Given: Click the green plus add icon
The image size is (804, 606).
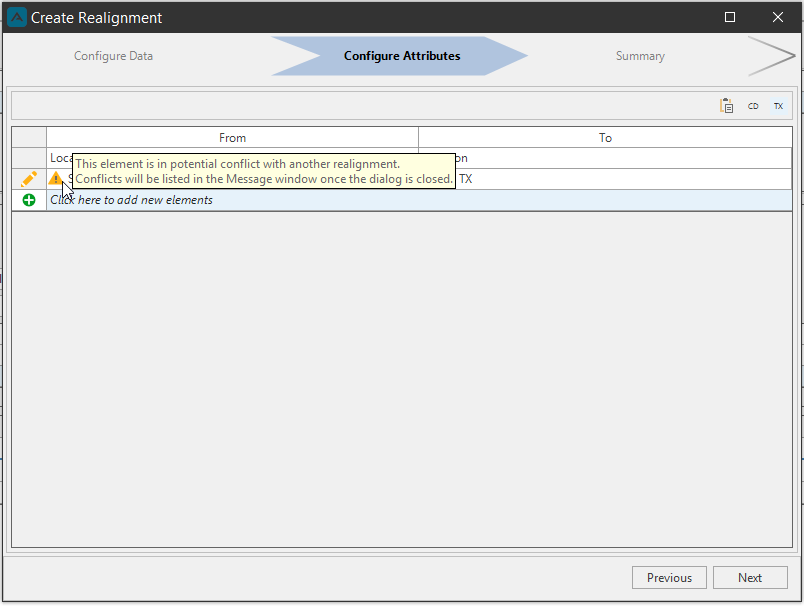Looking at the screenshot, I should pyautogui.click(x=29, y=200).
